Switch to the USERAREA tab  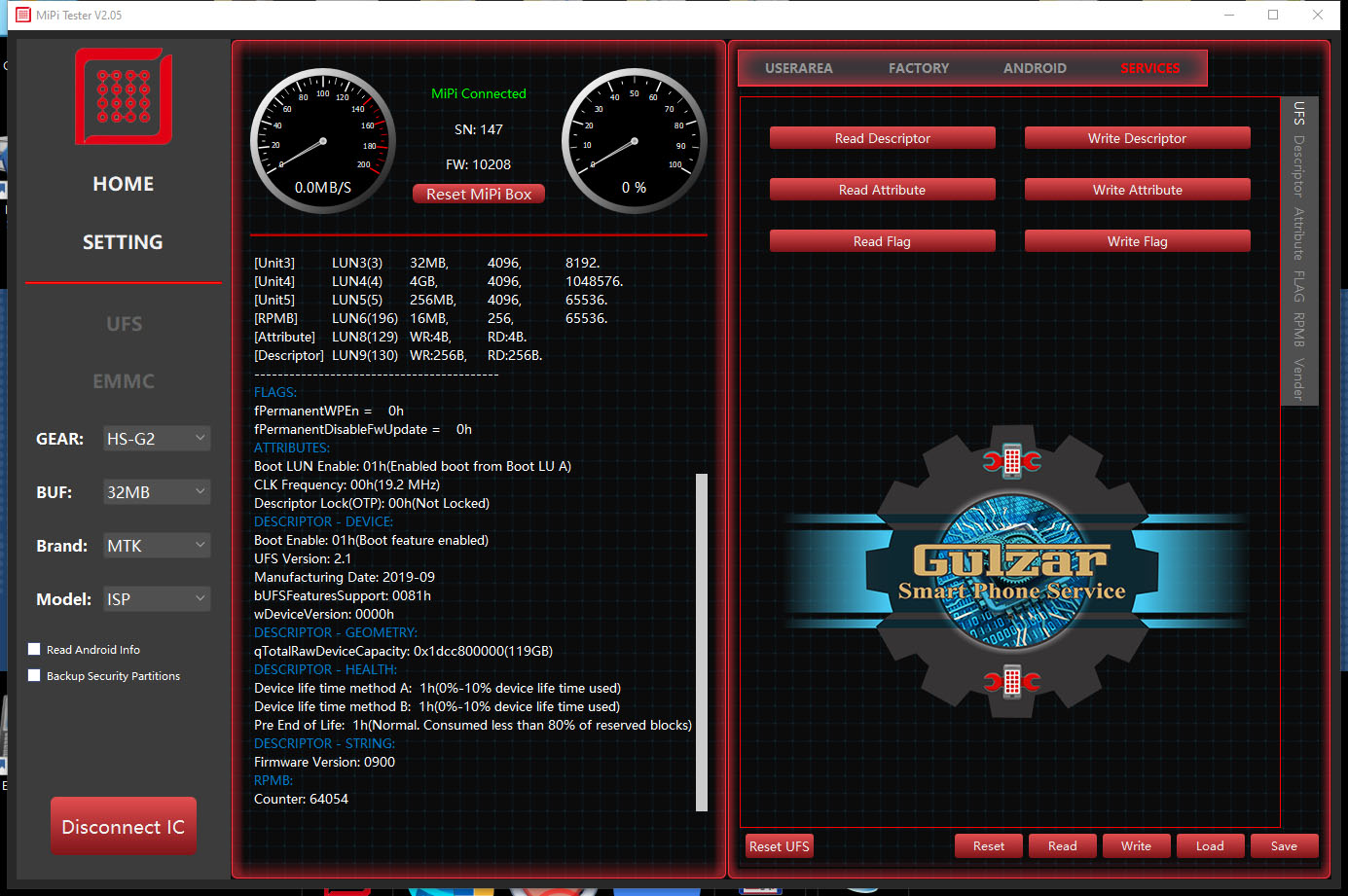pos(798,67)
